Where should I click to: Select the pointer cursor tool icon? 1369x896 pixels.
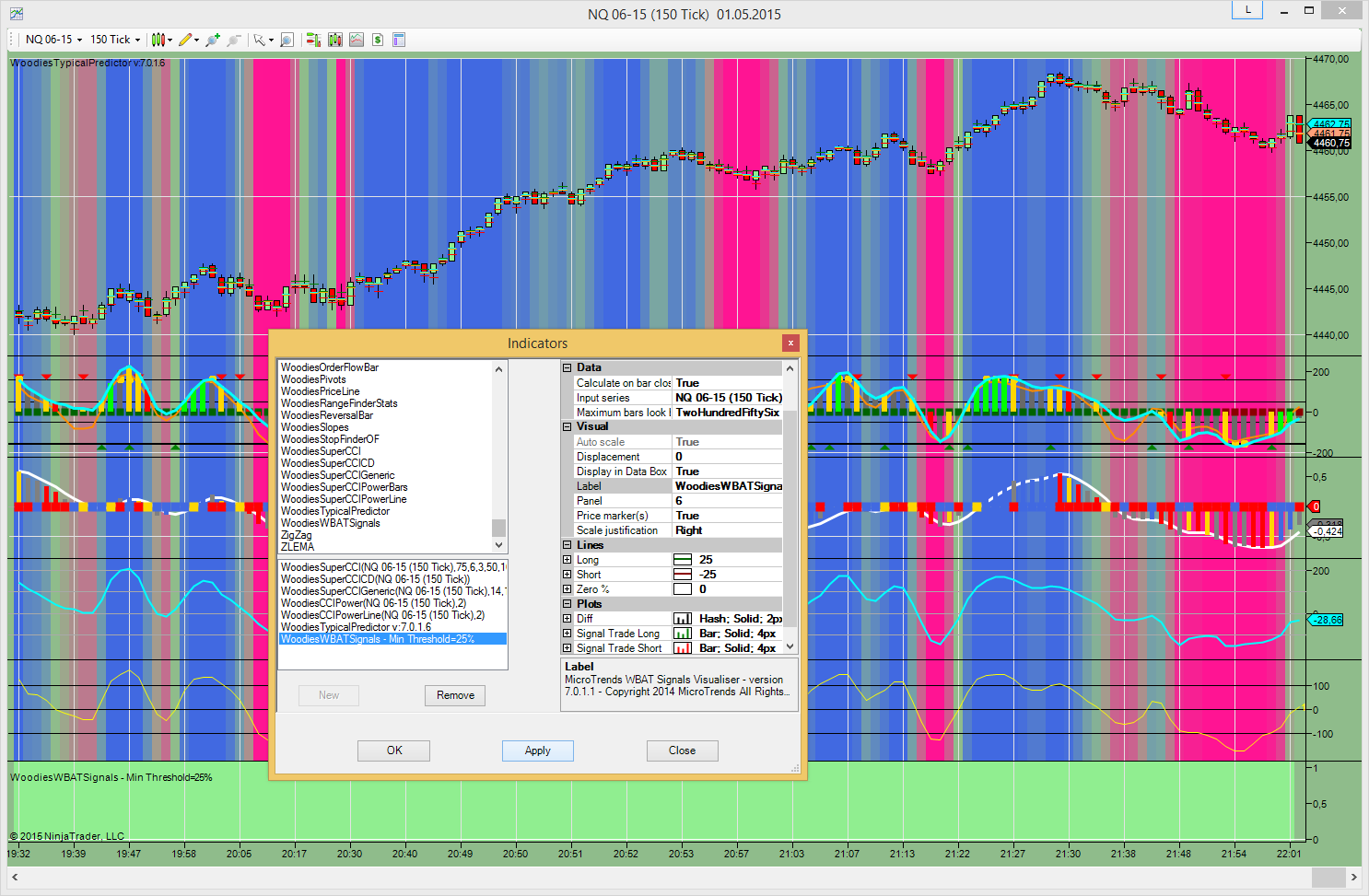[x=260, y=40]
